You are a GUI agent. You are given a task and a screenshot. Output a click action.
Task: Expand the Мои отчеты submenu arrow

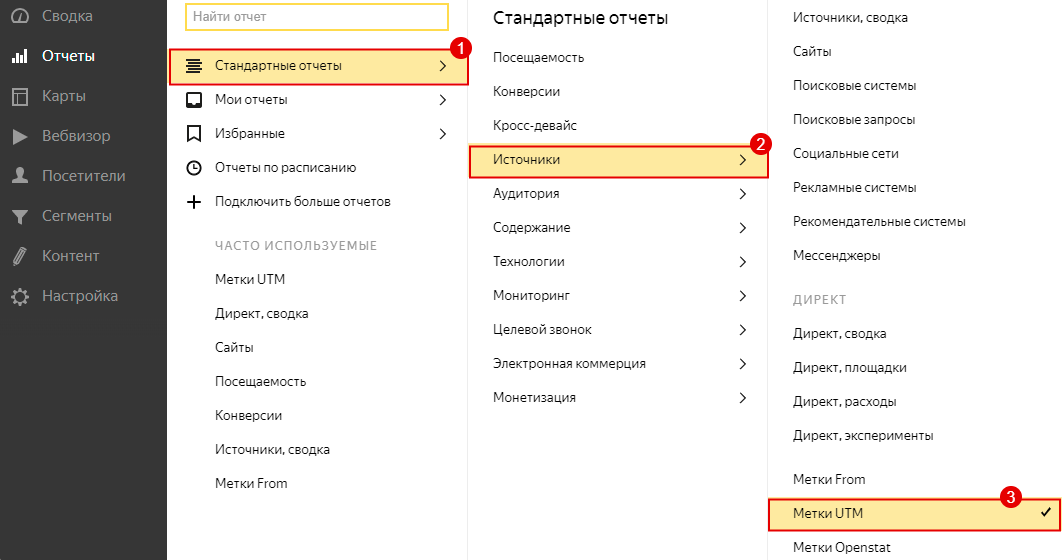click(x=442, y=100)
